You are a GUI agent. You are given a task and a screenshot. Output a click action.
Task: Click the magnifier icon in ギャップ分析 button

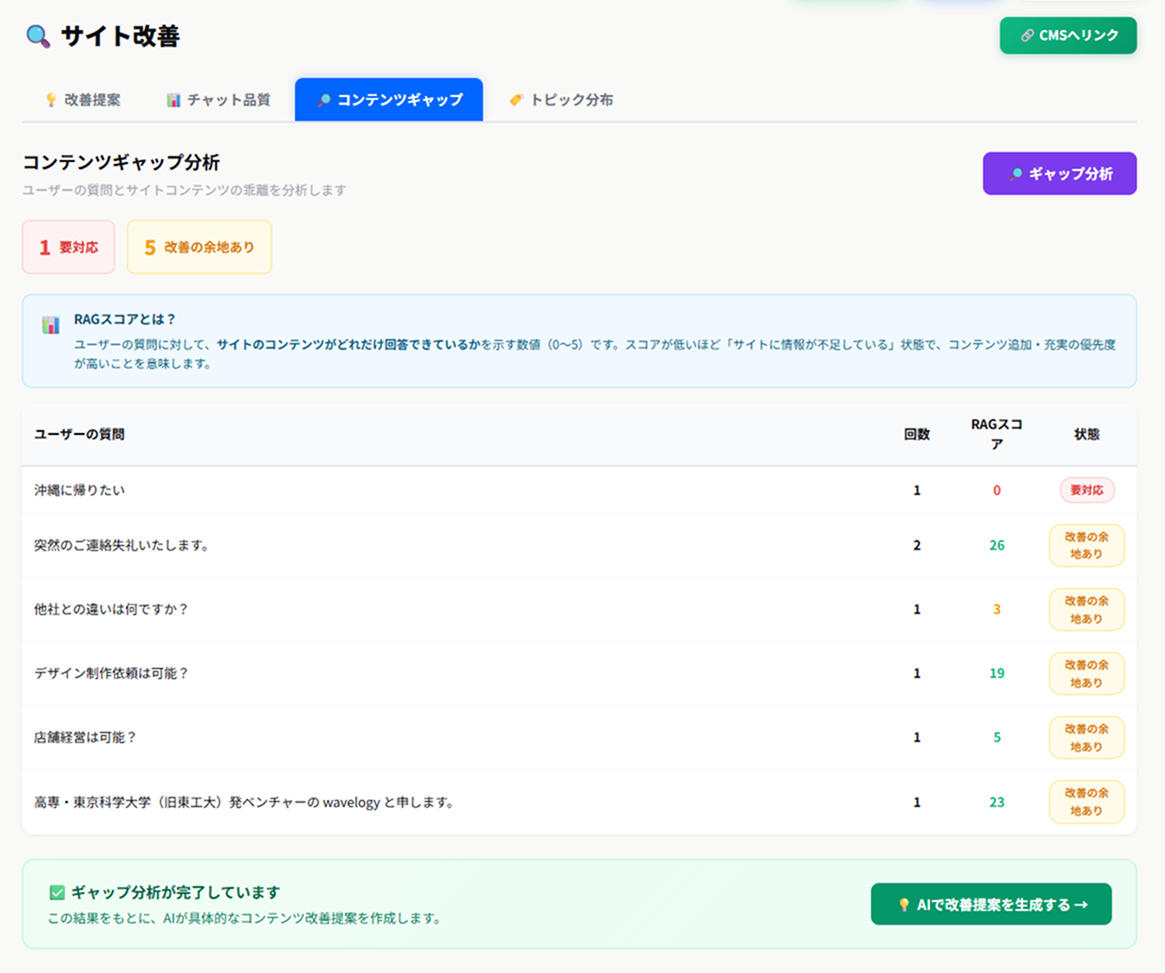coord(1016,174)
